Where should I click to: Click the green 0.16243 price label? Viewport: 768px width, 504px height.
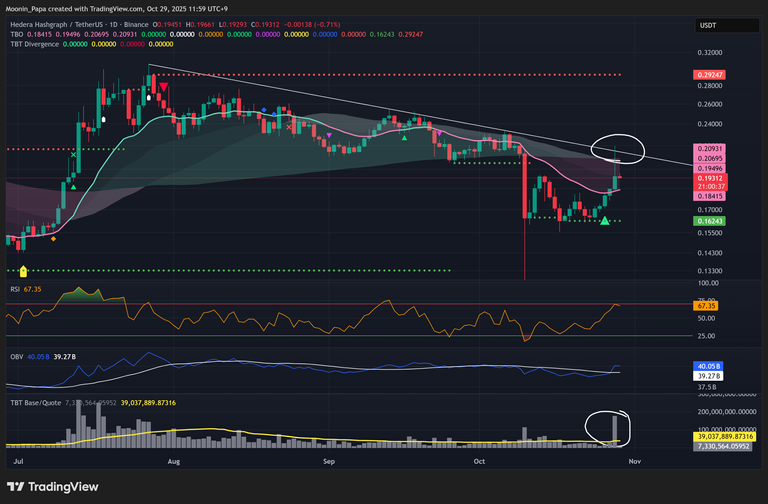pyautogui.click(x=709, y=220)
